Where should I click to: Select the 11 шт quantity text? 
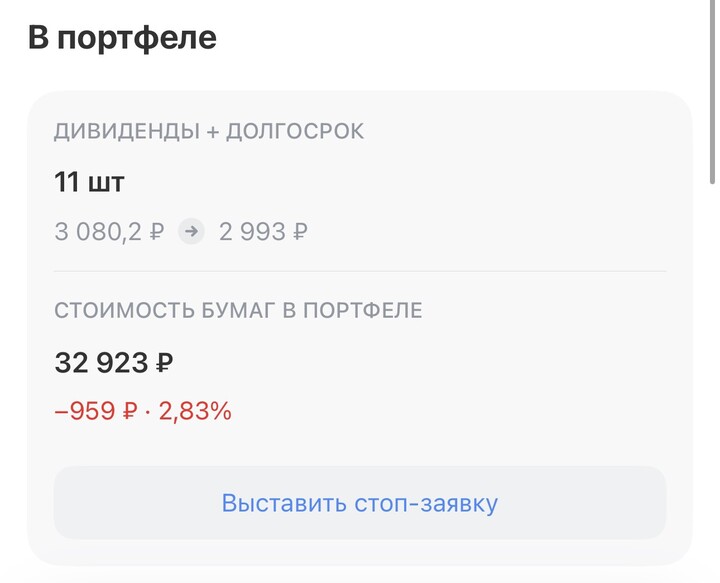pyautogui.click(x=89, y=182)
